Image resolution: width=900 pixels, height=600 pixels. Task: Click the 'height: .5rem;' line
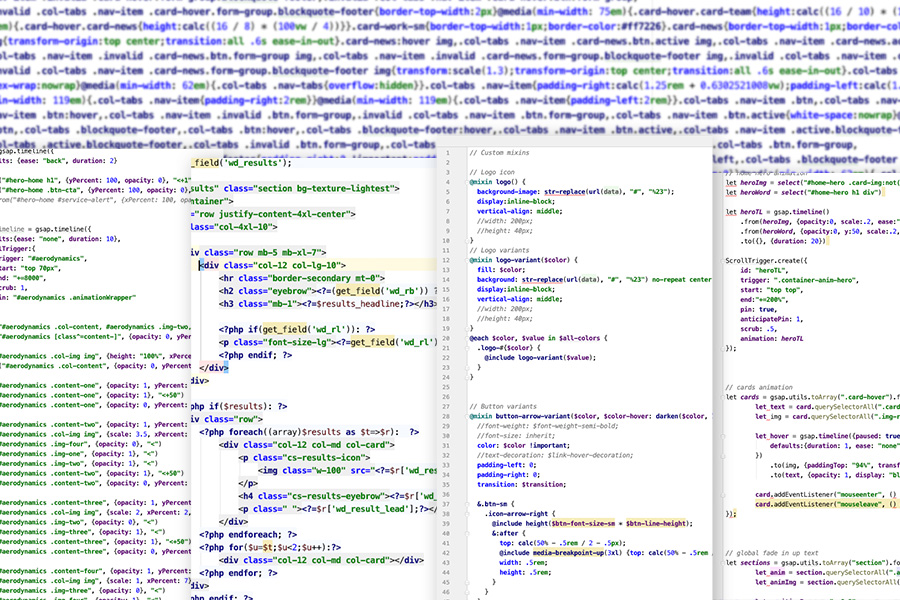coord(525,572)
